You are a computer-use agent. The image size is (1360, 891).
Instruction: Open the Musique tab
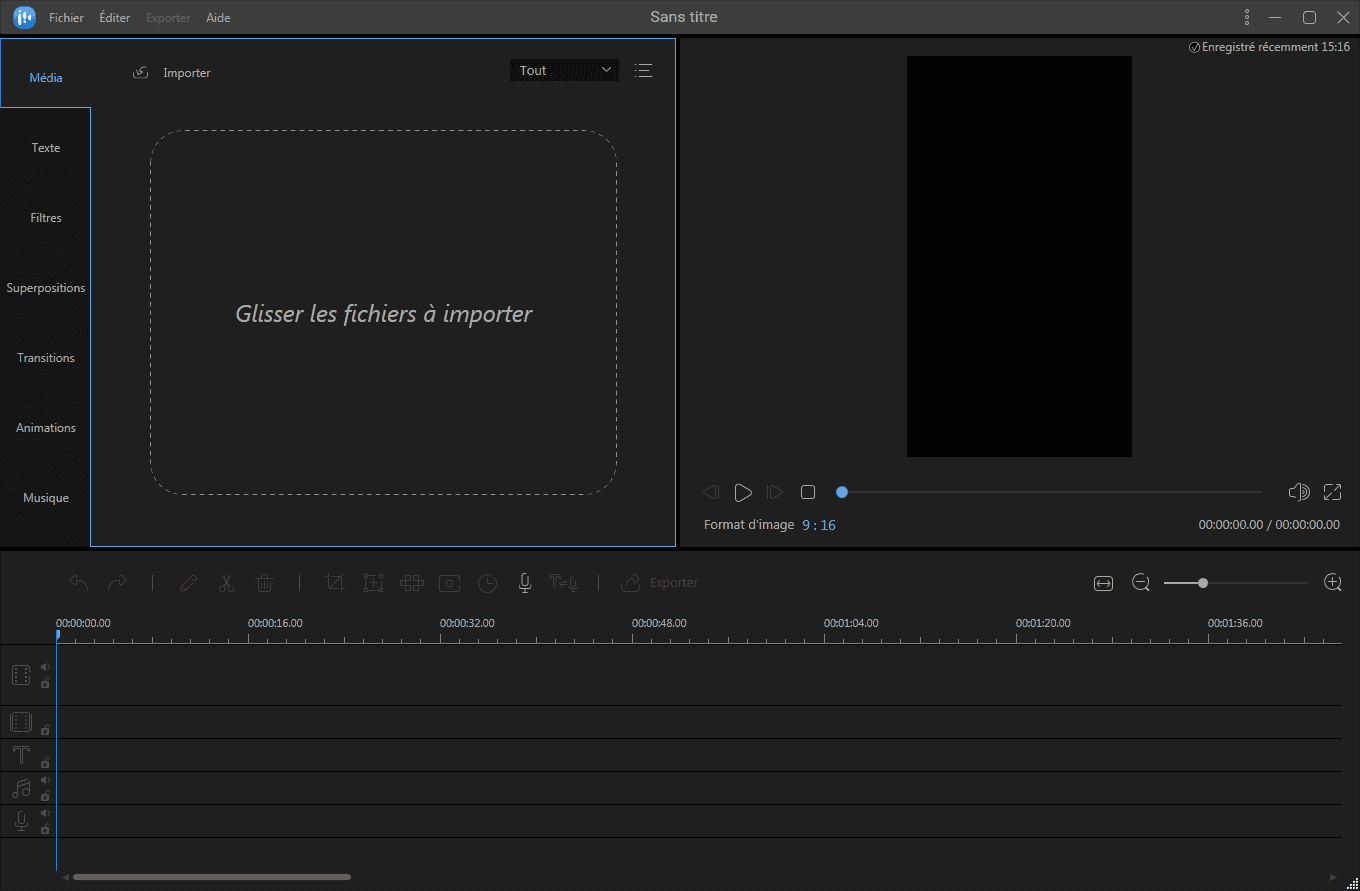[46, 498]
